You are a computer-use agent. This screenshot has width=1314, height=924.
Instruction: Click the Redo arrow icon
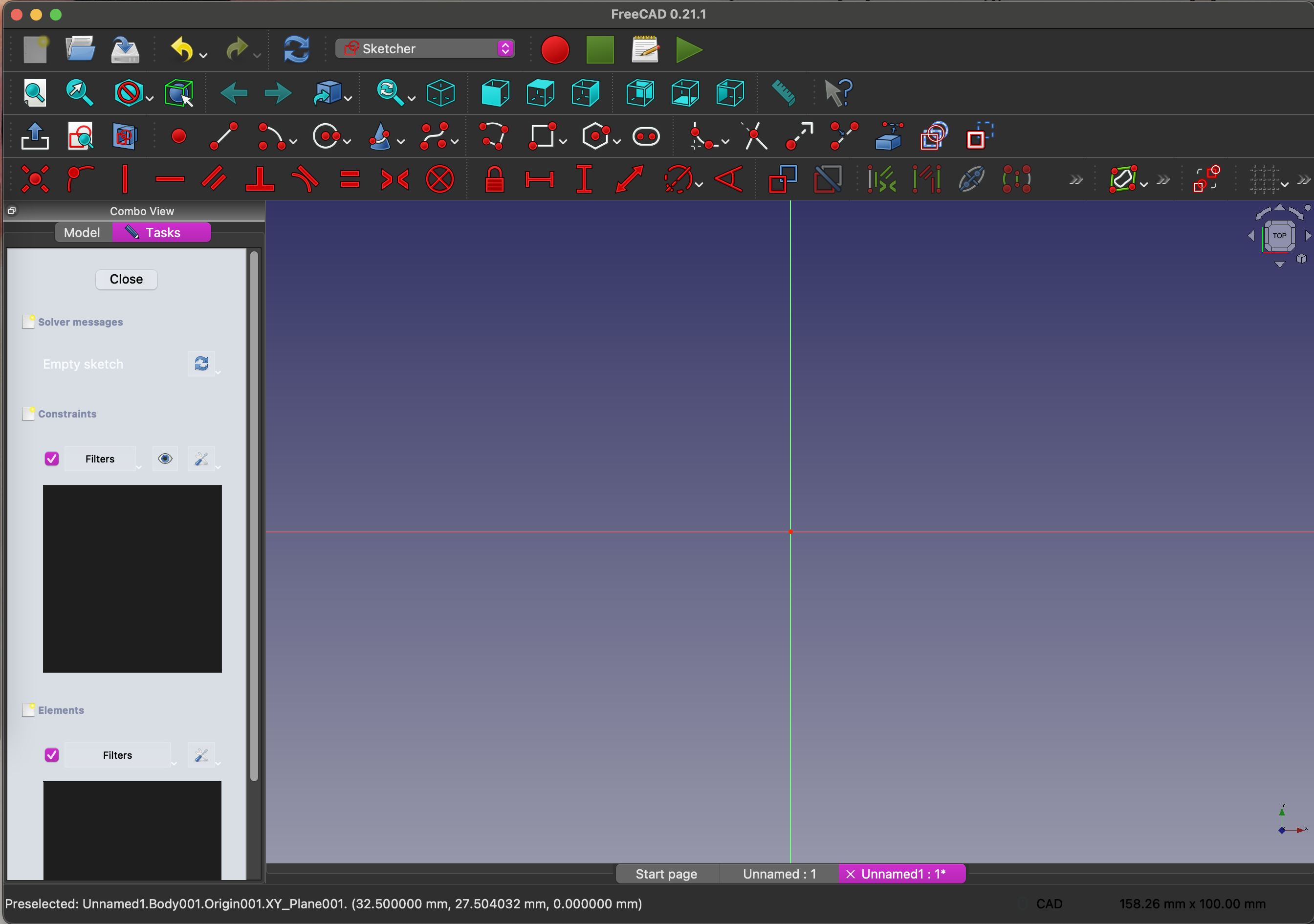237,49
